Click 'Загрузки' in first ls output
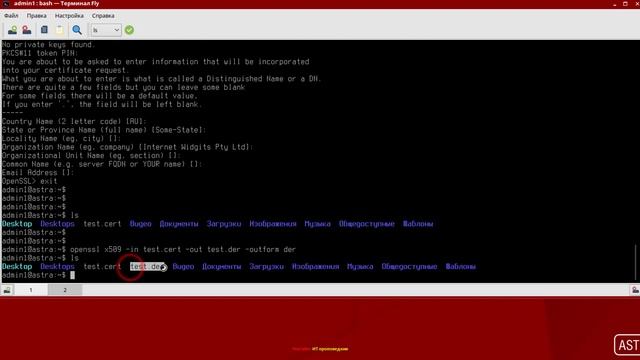This screenshot has height=360, width=640. (224, 224)
